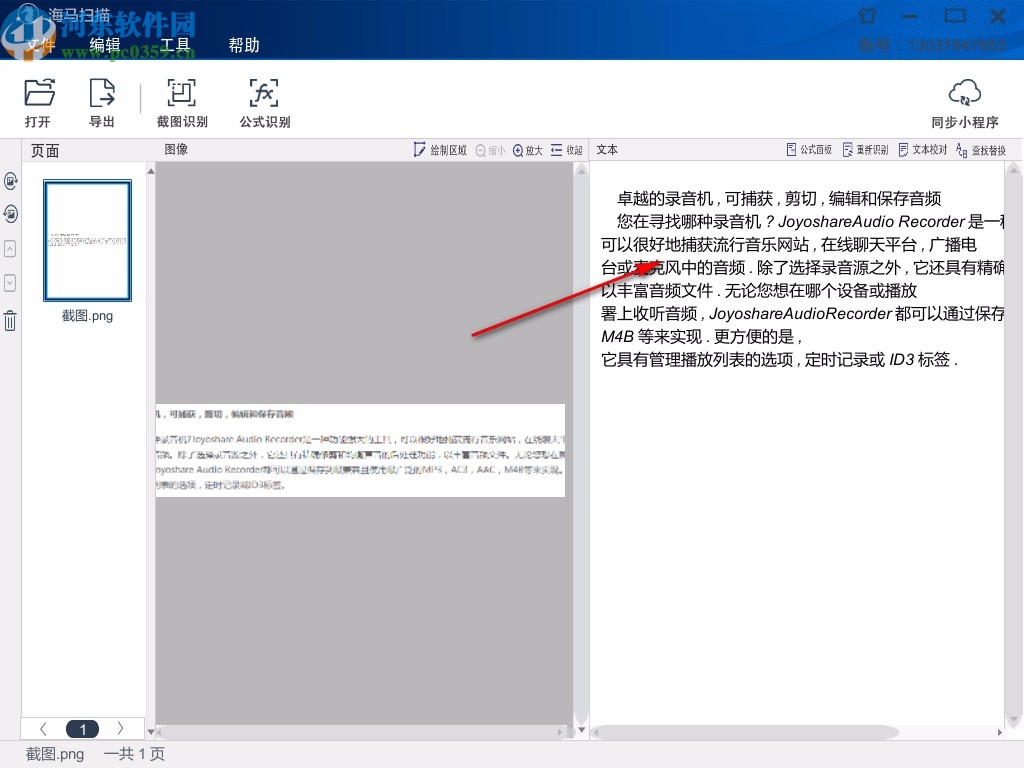Move page up with the up chevron
The height and width of the screenshot is (768, 1024).
click(11, 249)
